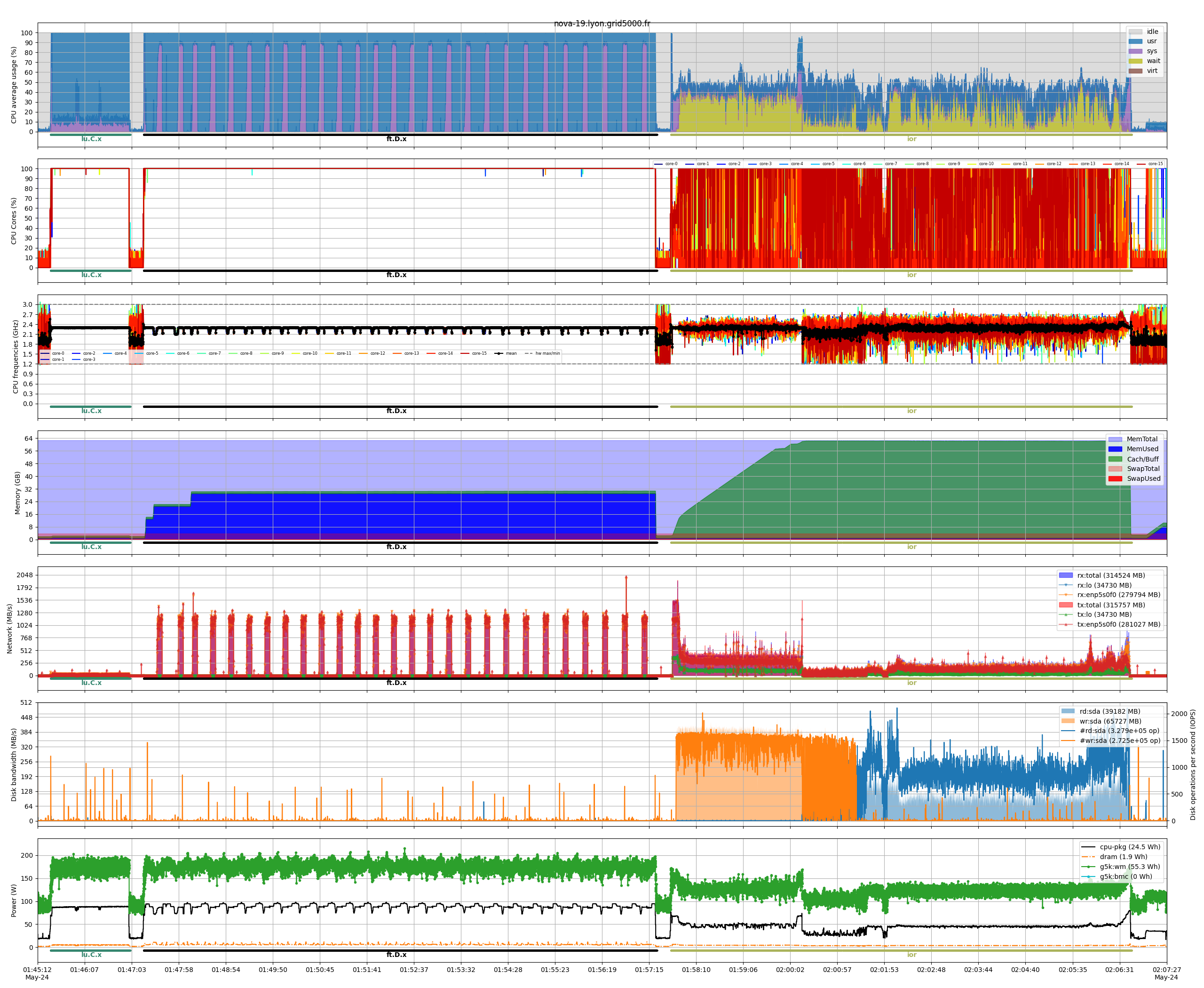Select the "01:49:50" time tick label

point(273,970)
